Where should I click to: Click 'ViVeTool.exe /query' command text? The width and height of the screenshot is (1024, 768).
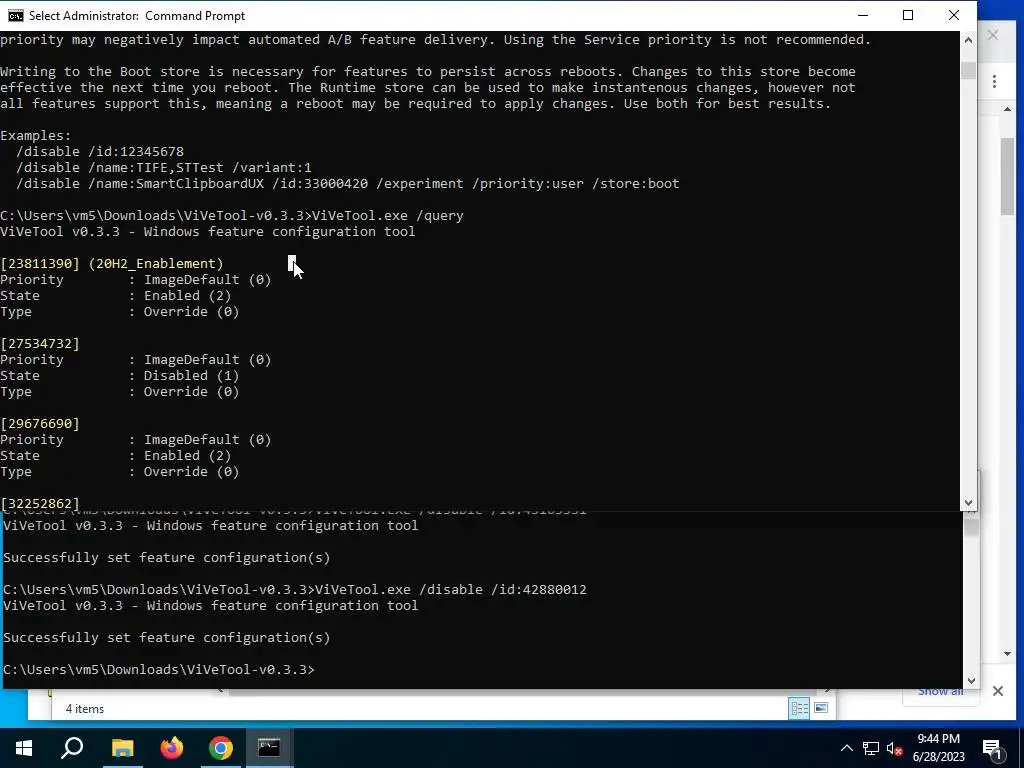pyautogui.click(x=389, y=216)
